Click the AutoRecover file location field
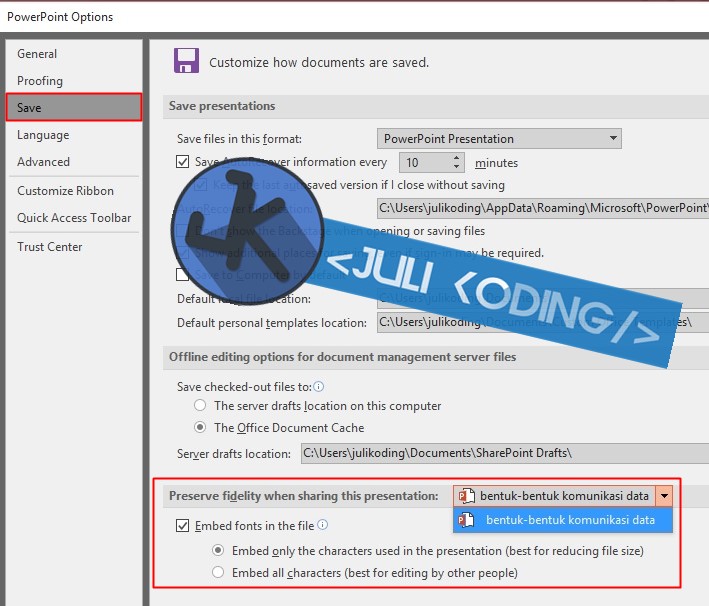Image resolution: width=709 pixels, height=606 pixels. [543, 208]
